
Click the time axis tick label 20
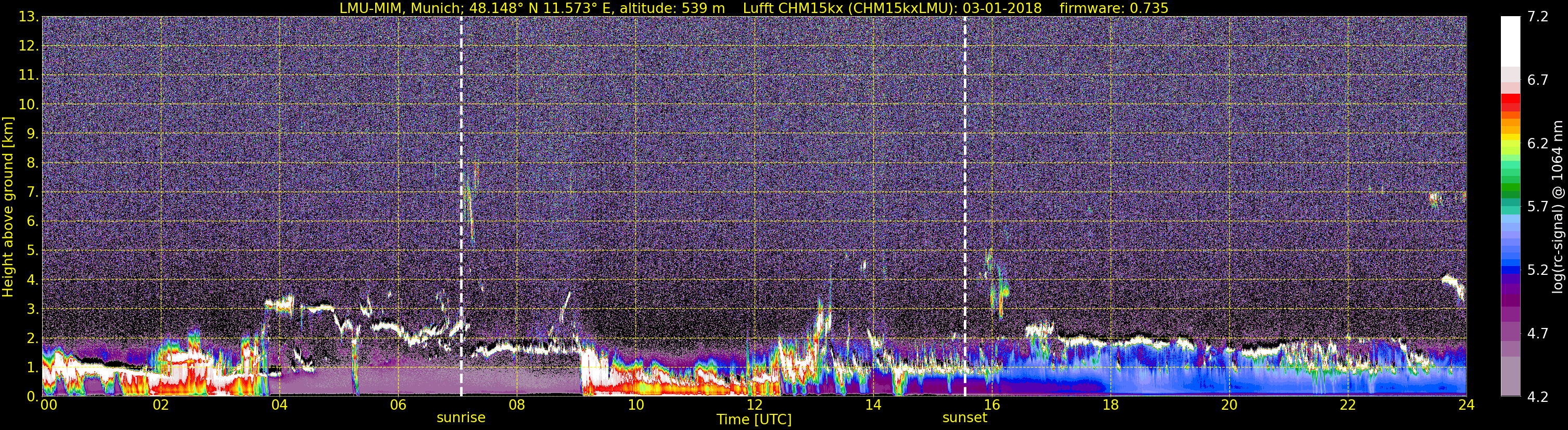coord(1228,405)
